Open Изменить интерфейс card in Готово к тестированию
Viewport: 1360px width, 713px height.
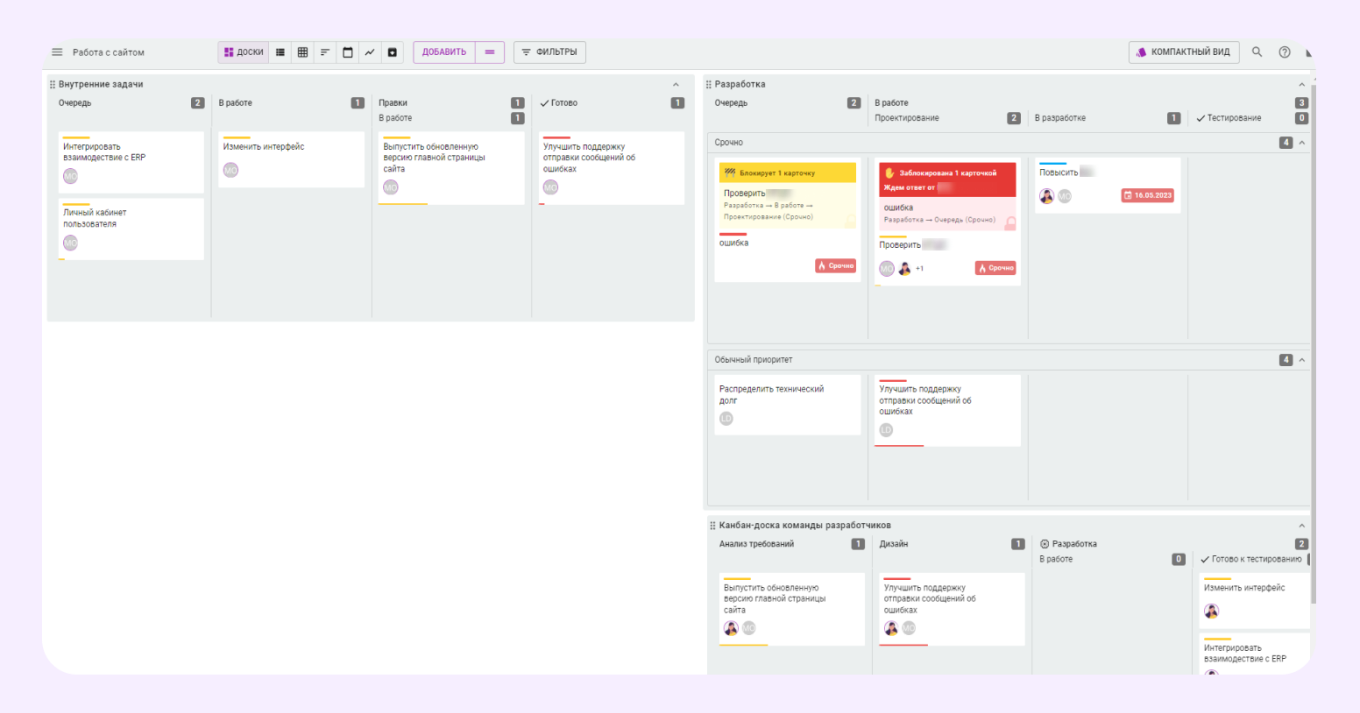pos(1255,600)
